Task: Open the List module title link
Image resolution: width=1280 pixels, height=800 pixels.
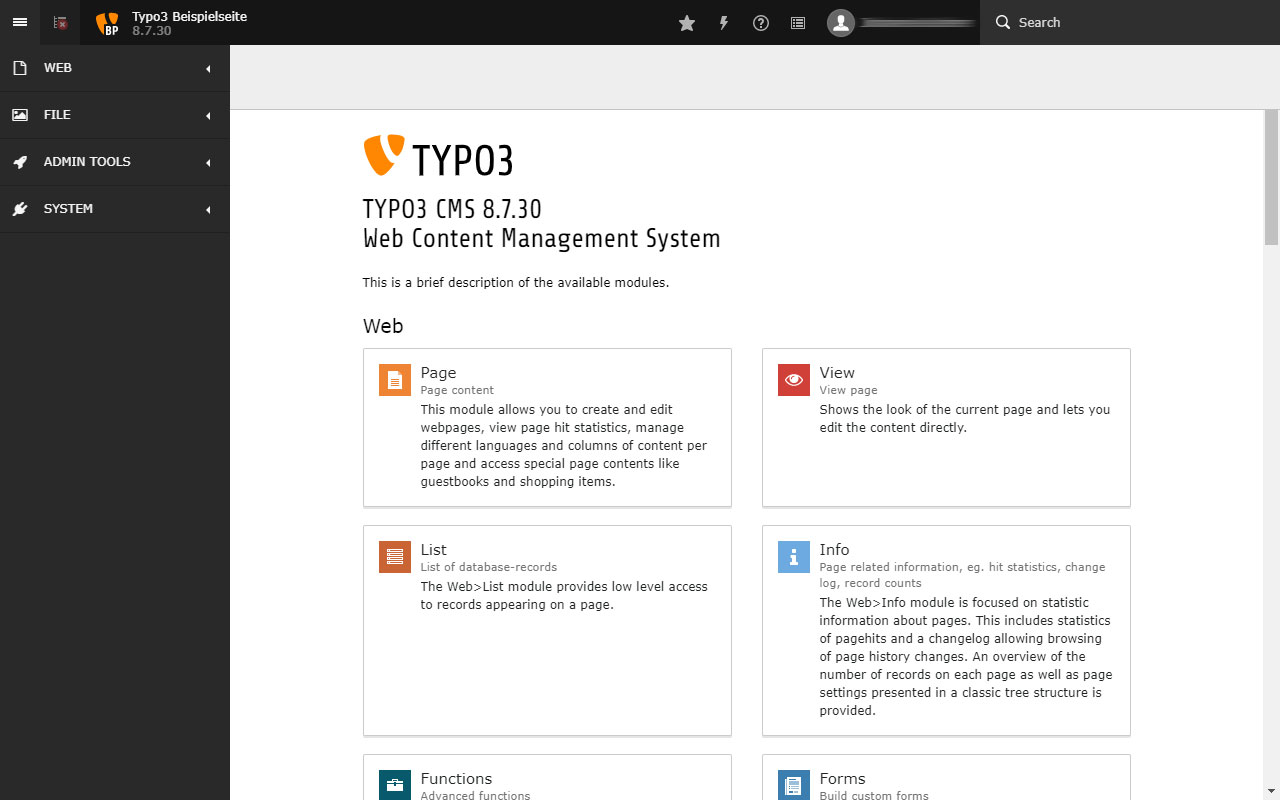Action: 433,549
